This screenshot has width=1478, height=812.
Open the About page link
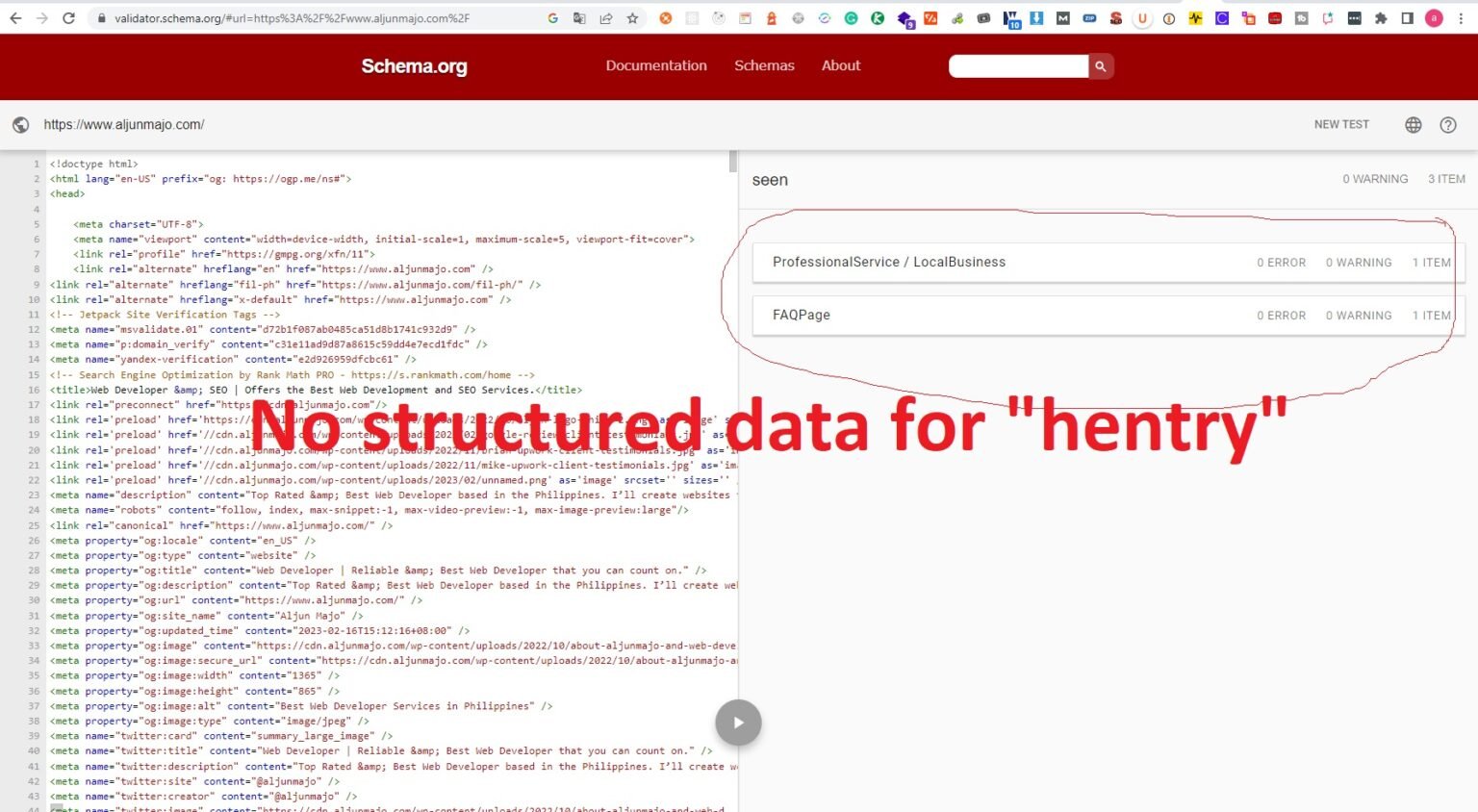pos(840,65)
